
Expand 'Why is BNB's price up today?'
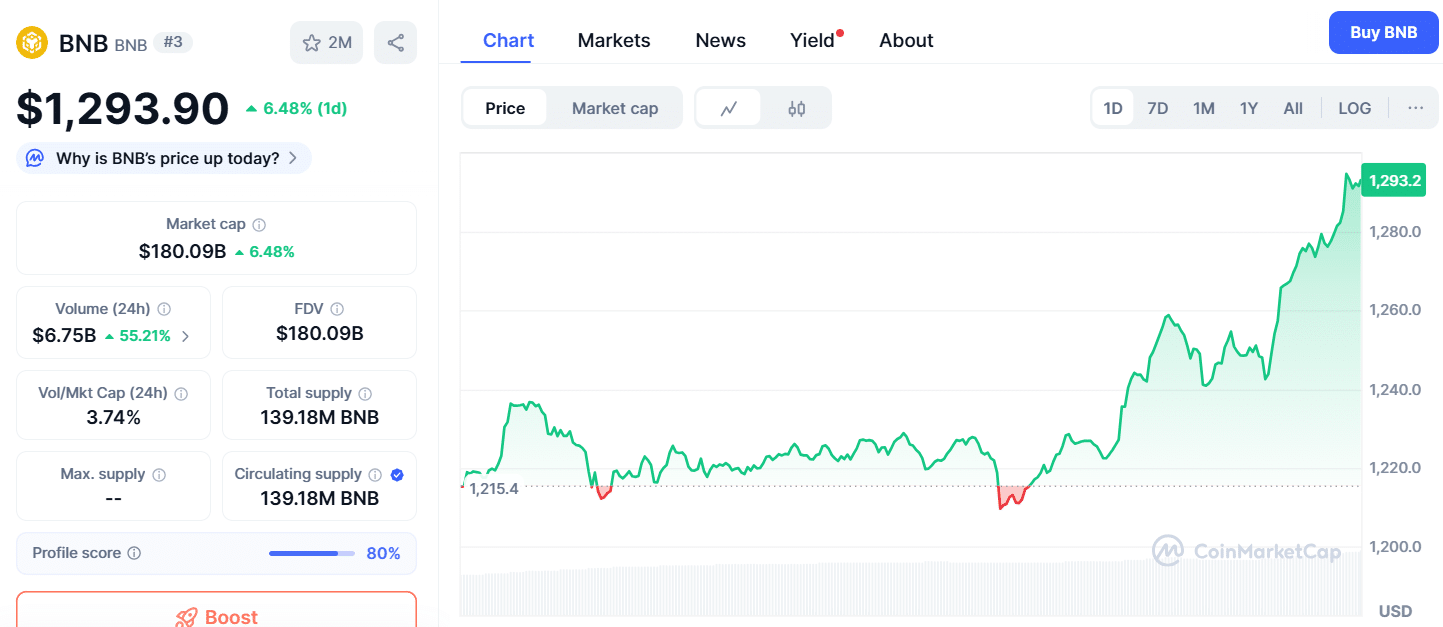click(164, 158)
